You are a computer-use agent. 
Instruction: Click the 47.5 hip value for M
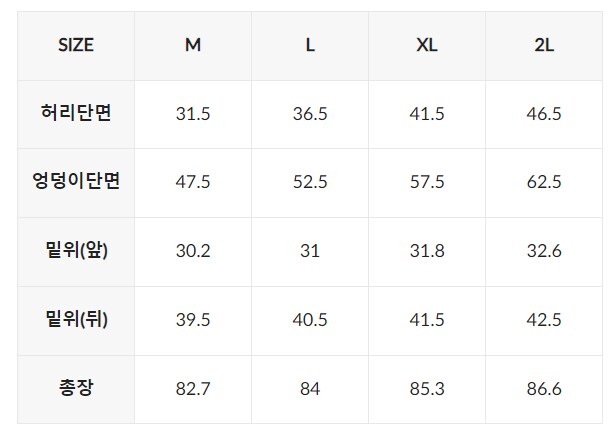tap(193, 182)
